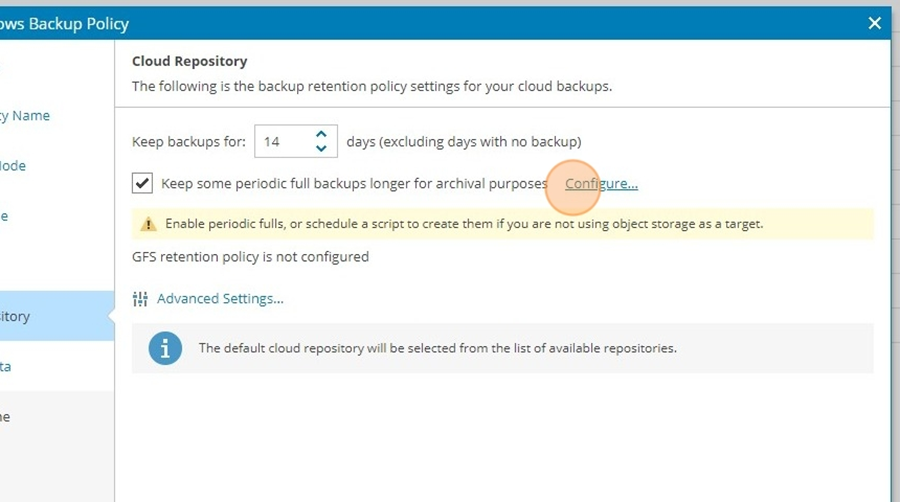Click the GFS retention policy status text
The height and width of the screenshot is (502, 900).
click(250, 256)
